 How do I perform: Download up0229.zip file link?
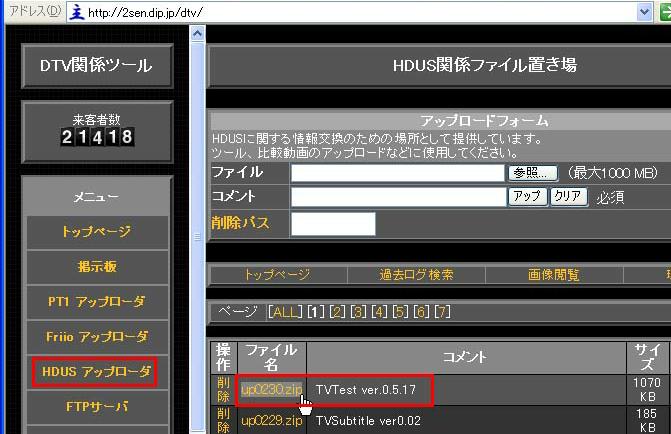click(x=272, y=421)
